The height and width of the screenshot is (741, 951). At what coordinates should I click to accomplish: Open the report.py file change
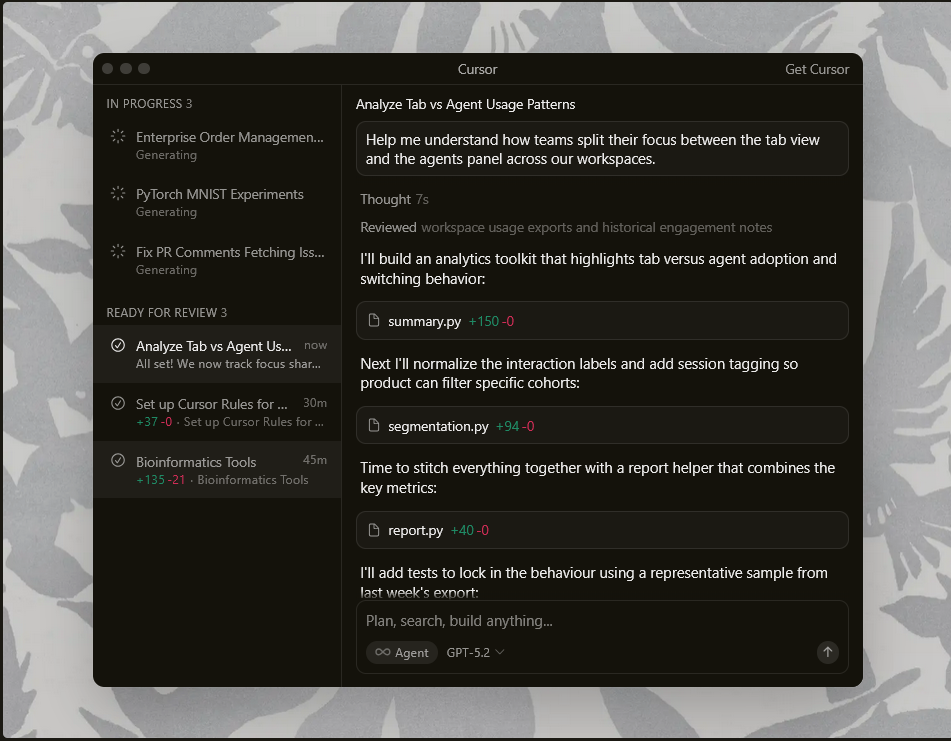pos(602,530)
